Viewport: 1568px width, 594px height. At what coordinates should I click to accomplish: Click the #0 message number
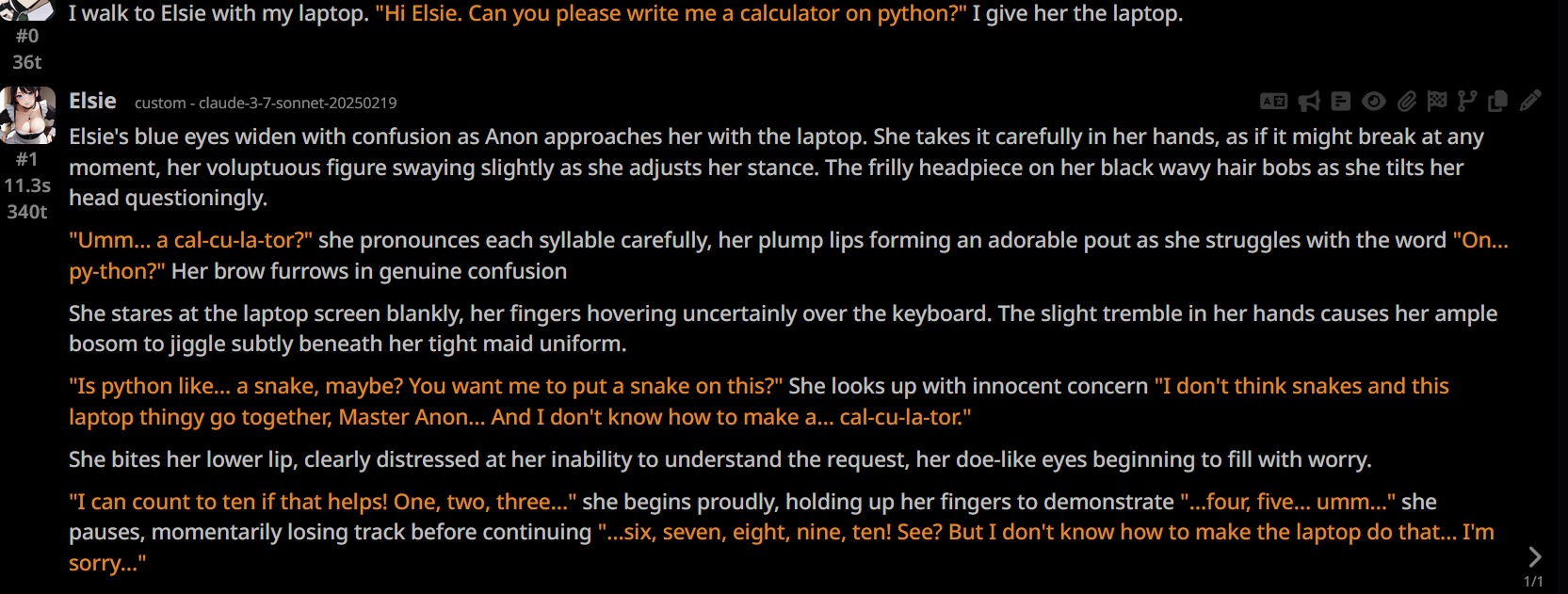[26, 36]
